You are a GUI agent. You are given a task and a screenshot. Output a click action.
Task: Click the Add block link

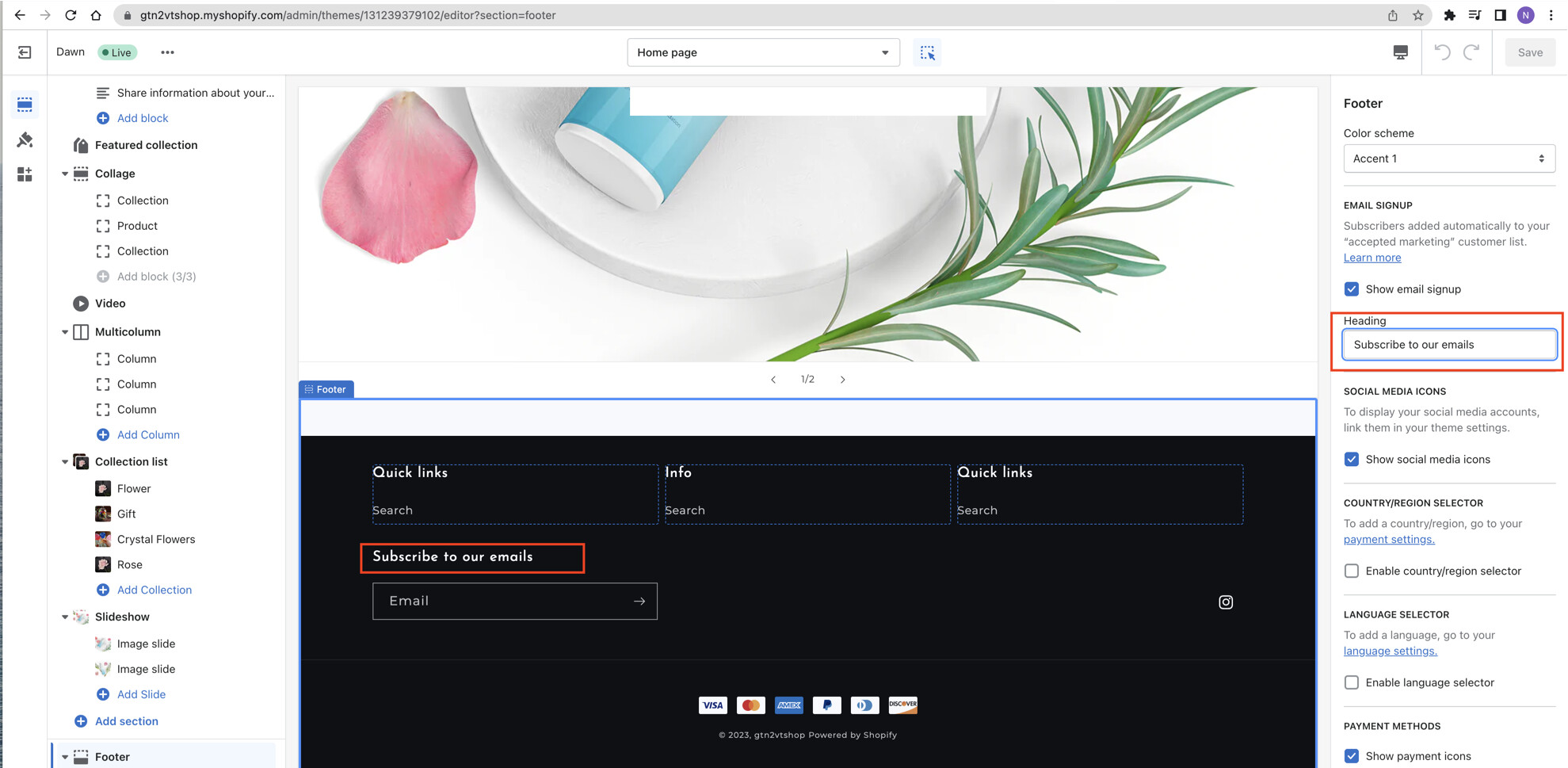tap(143, 118)
